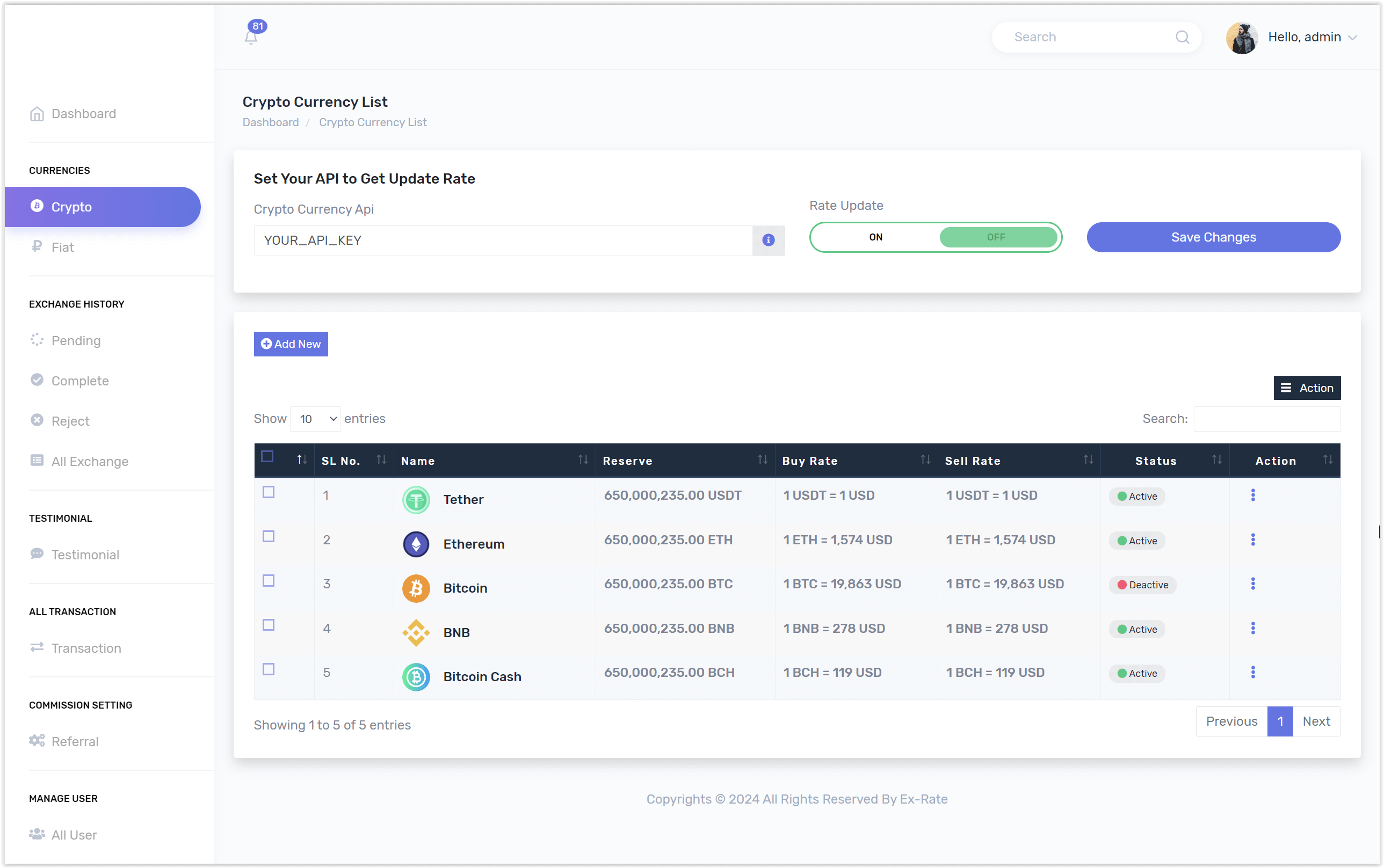Open the All User menu item
Image resolution: width=1384 pixels, height=868 pixels.
(74, 835)
